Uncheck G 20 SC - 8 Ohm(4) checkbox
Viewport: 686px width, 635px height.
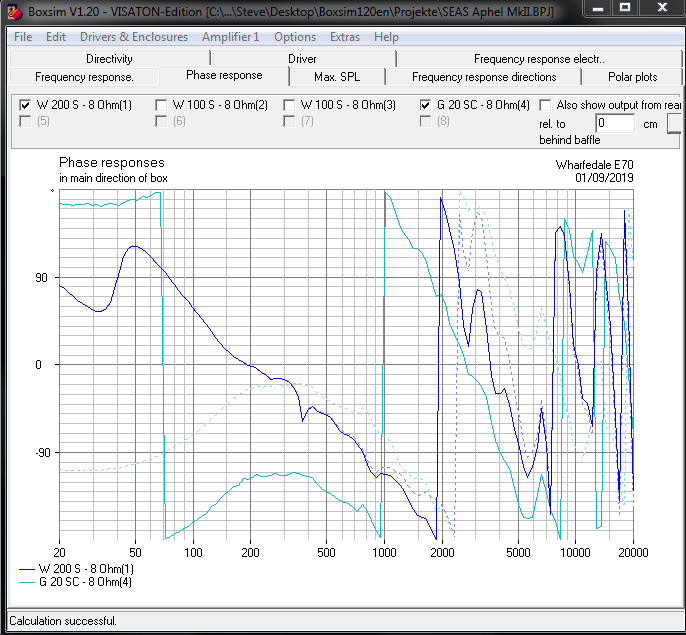pos(425,105)
